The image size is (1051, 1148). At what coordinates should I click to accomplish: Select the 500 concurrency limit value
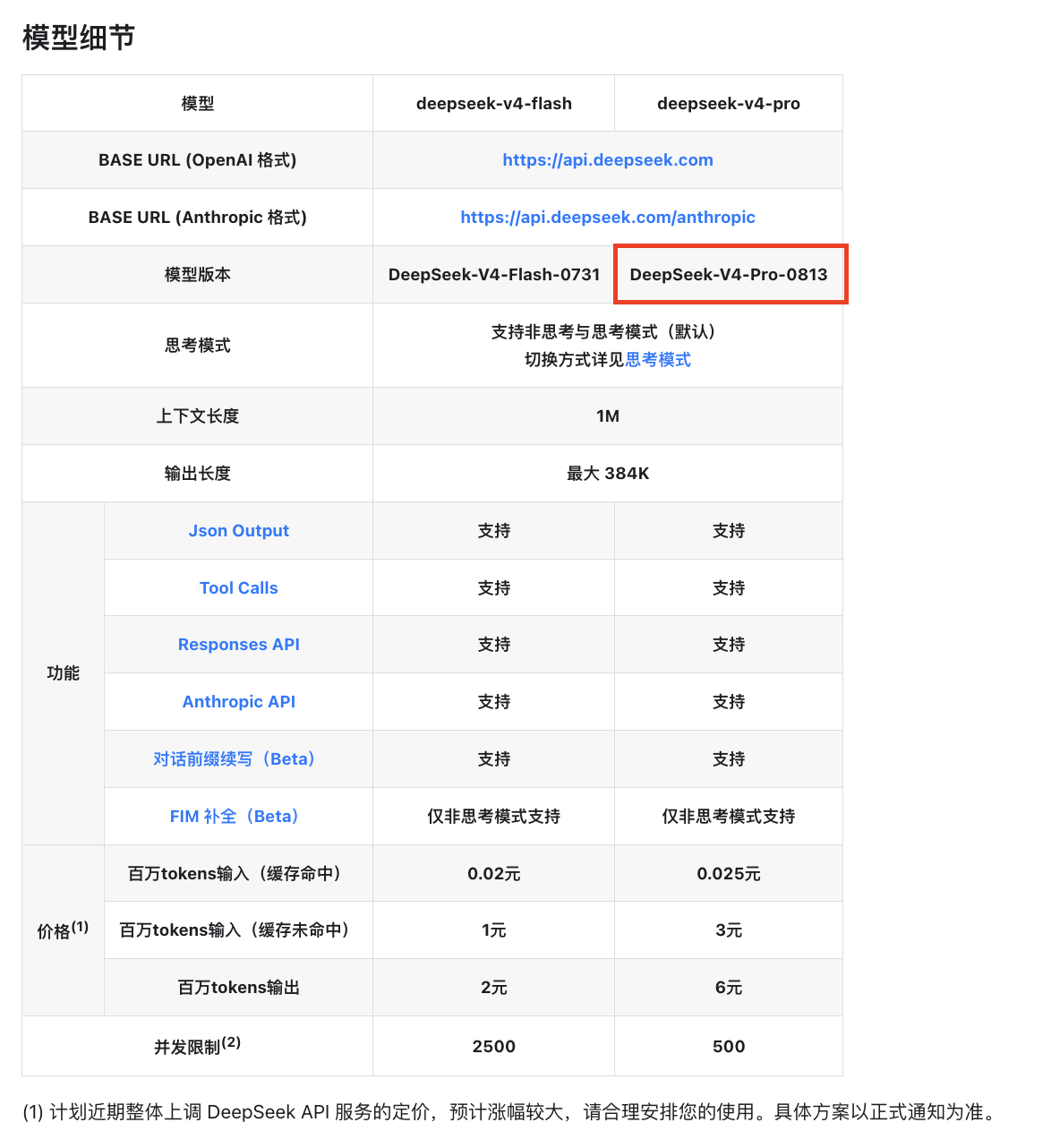729,1047
